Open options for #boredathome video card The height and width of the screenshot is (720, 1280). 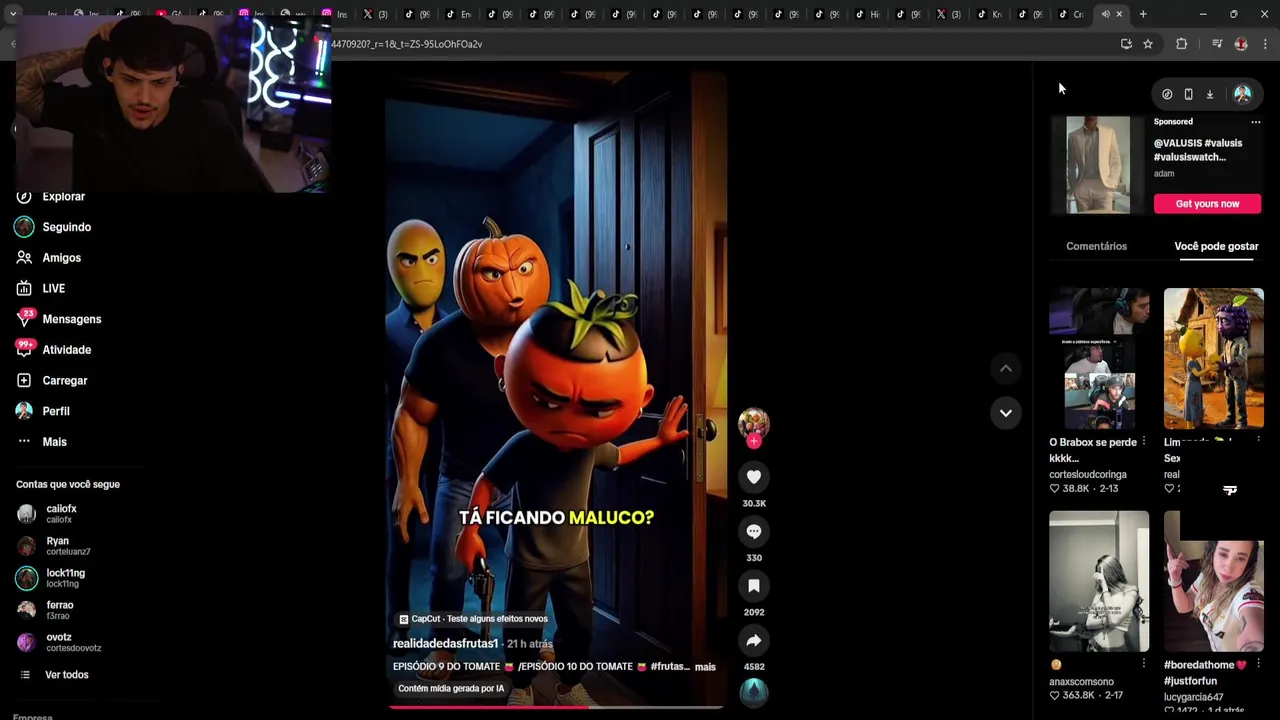click(1258, 664)
